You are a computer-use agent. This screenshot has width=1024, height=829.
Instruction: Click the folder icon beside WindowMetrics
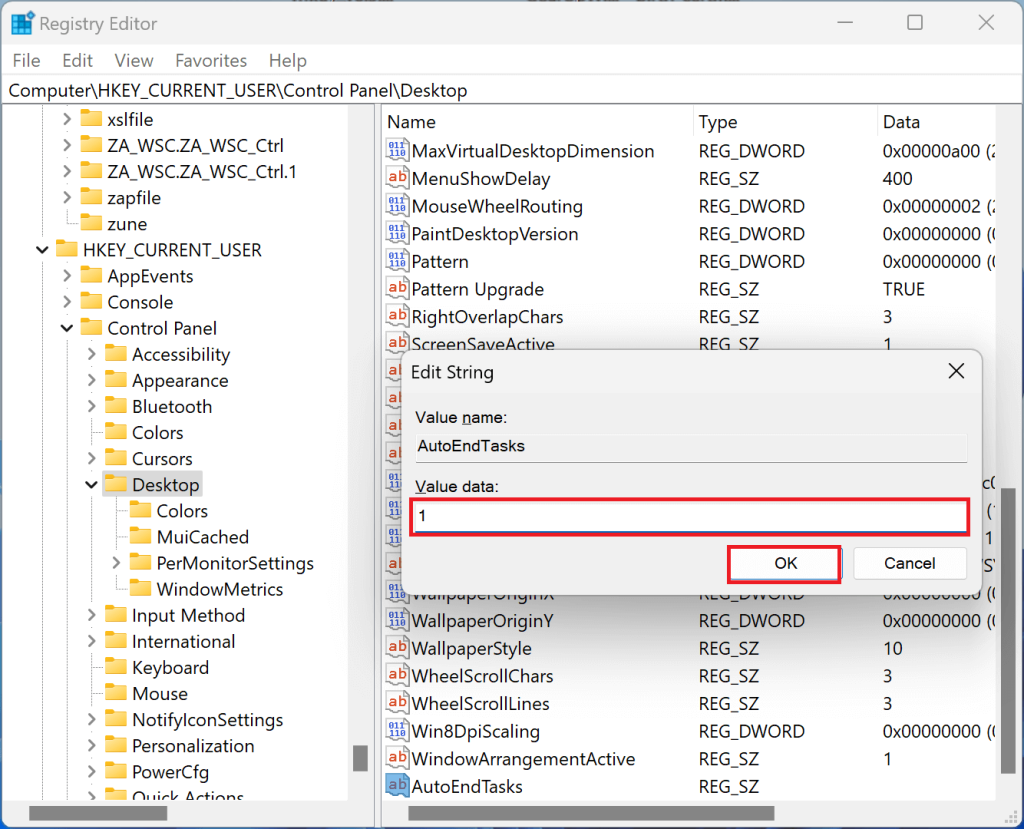pyautogui.click(x=140, y=590)
